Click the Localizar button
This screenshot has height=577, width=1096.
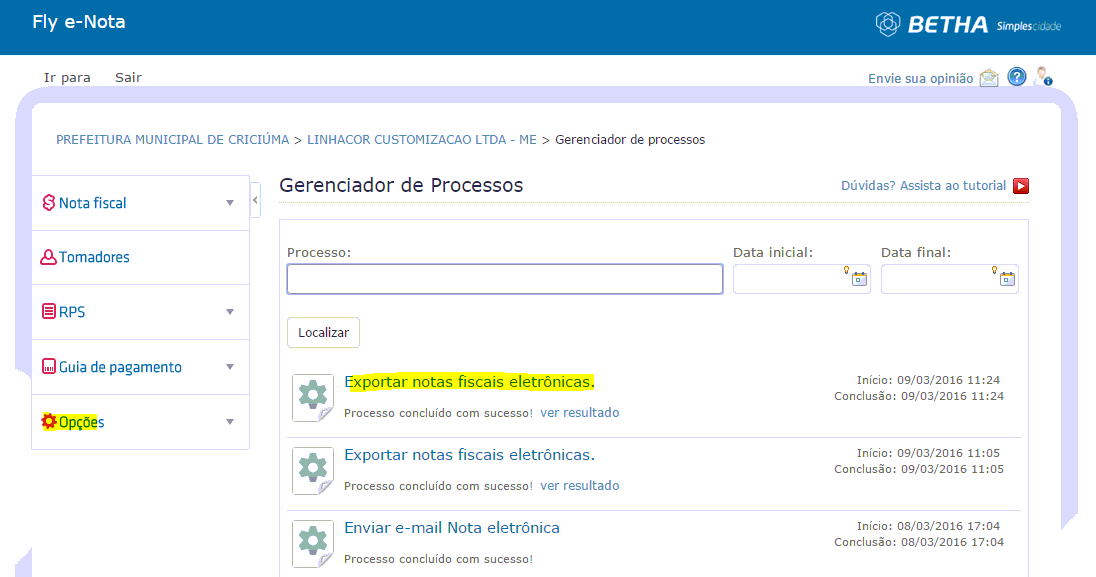pos(323,332)
